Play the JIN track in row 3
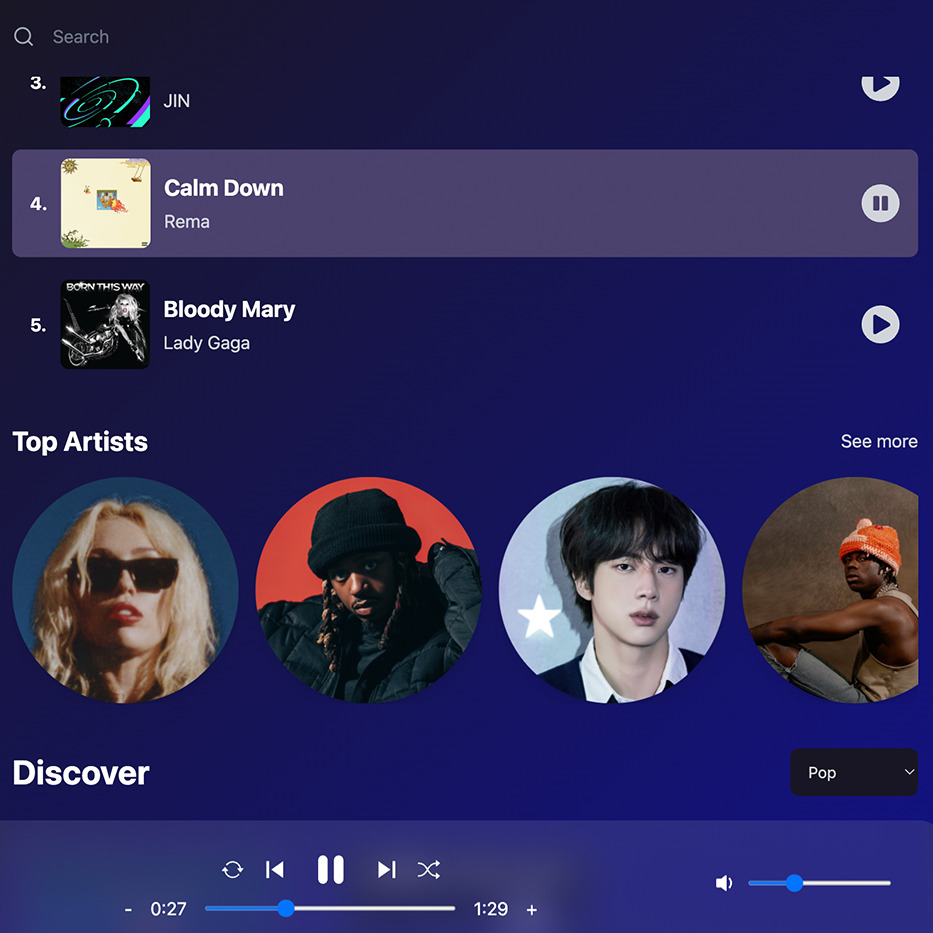This screenshot has height=933, width=933. point(880,87)
